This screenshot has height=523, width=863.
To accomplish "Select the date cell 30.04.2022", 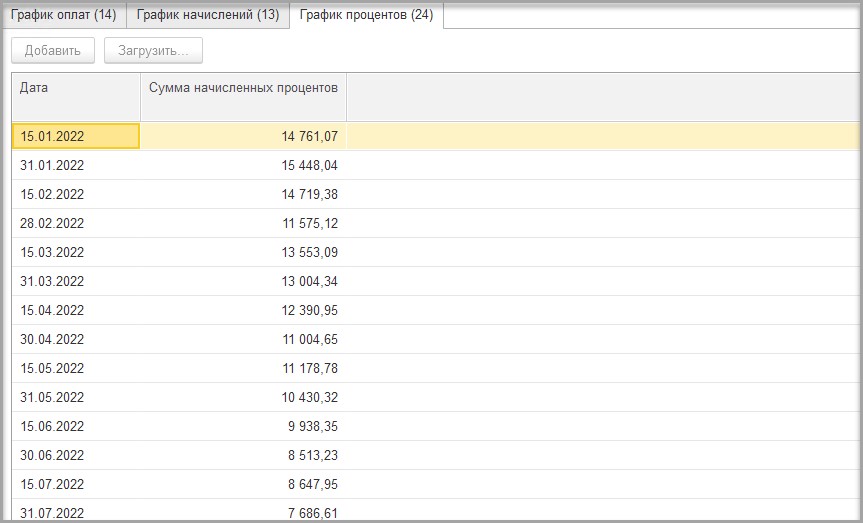I will [x=76, y=339].
